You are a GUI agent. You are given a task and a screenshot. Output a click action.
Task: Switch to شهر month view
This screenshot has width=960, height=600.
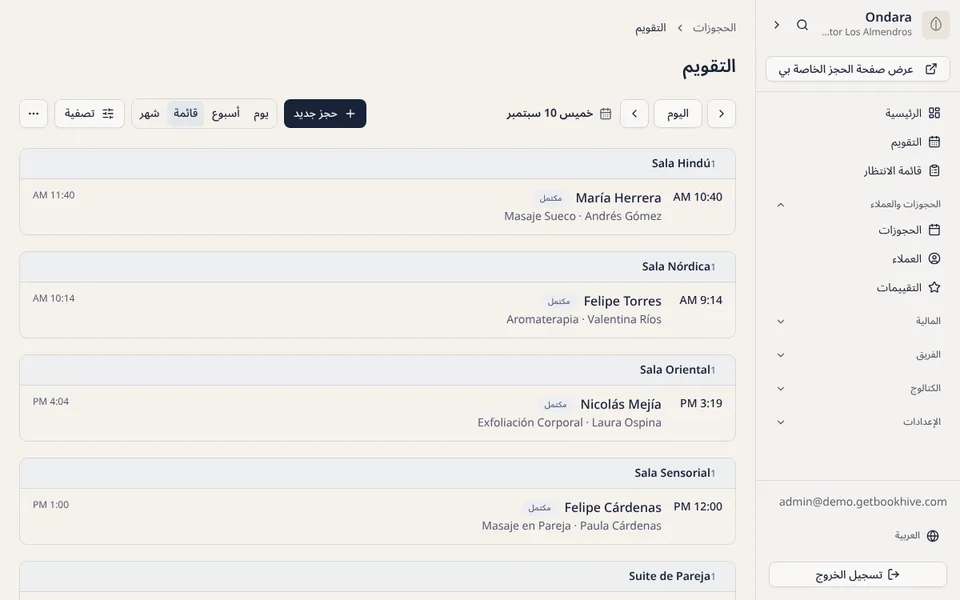[149, 113]
